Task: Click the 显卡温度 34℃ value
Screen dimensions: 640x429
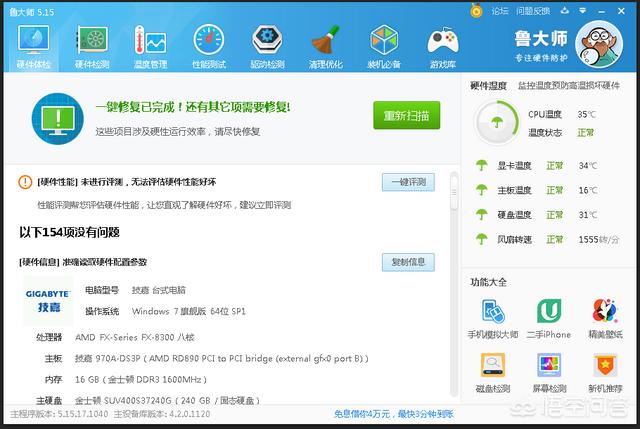Action: (587, 166)
